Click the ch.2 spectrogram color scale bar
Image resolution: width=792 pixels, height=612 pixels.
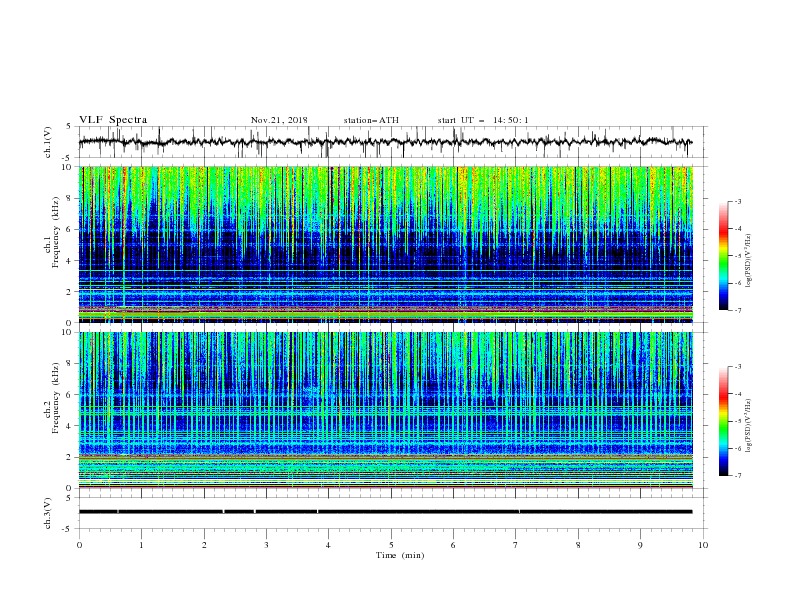pos(723,421)
